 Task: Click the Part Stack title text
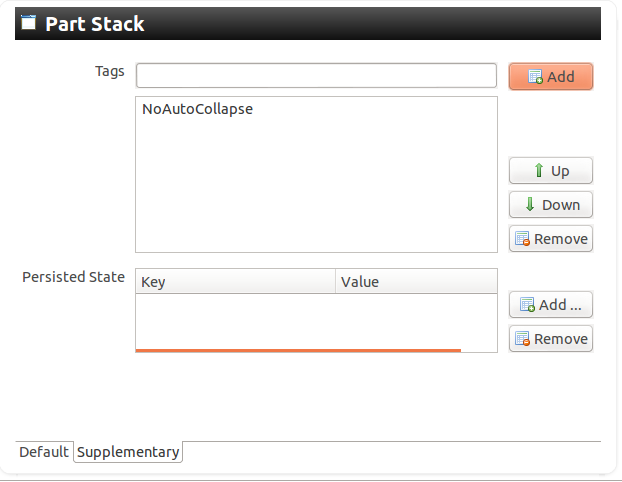[95, 24]
